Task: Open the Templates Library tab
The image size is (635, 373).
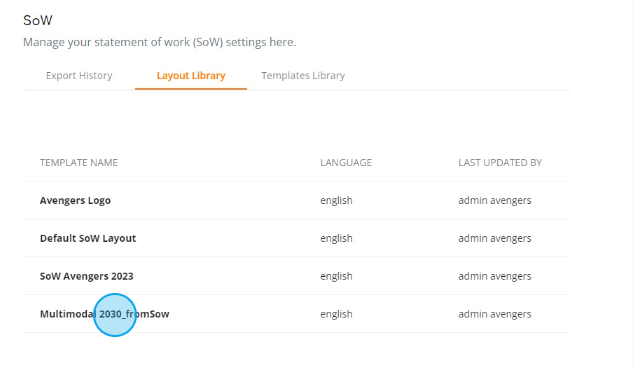Action: pyautogui.click(x=303, y=76)
